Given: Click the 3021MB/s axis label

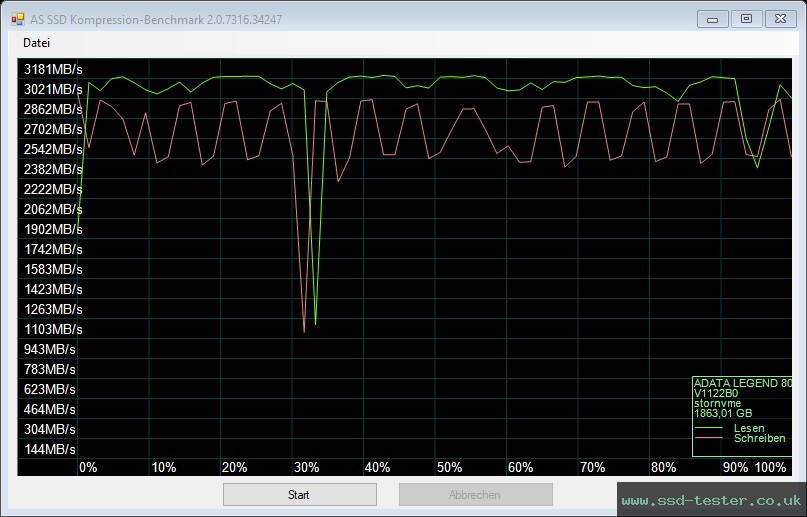Looking at the screenshot, I should coord(53,90).
